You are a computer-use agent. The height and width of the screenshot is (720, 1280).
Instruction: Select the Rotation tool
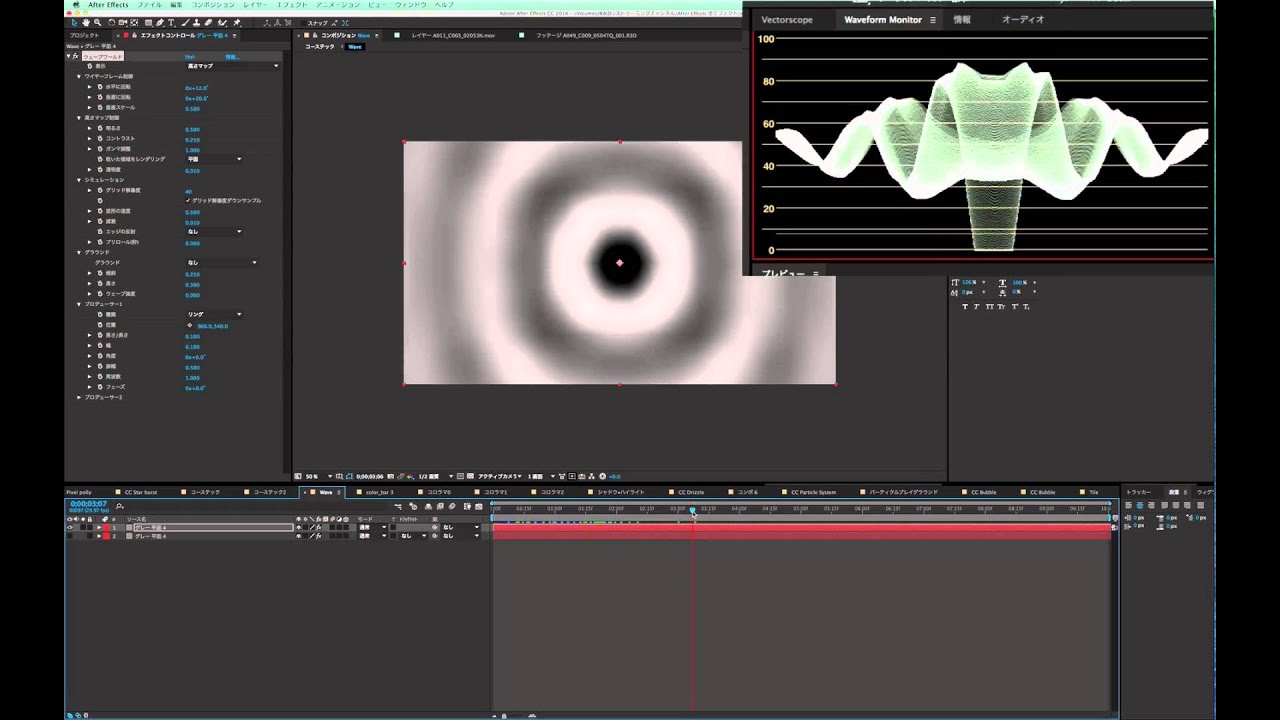(x=112, y=22)
